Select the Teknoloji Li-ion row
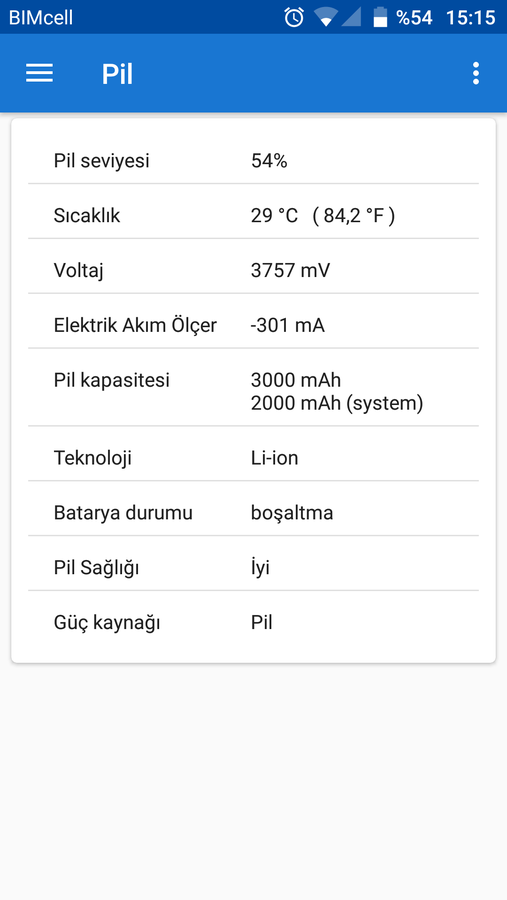This screenshot has width=507, height=900. click(253, 458)
